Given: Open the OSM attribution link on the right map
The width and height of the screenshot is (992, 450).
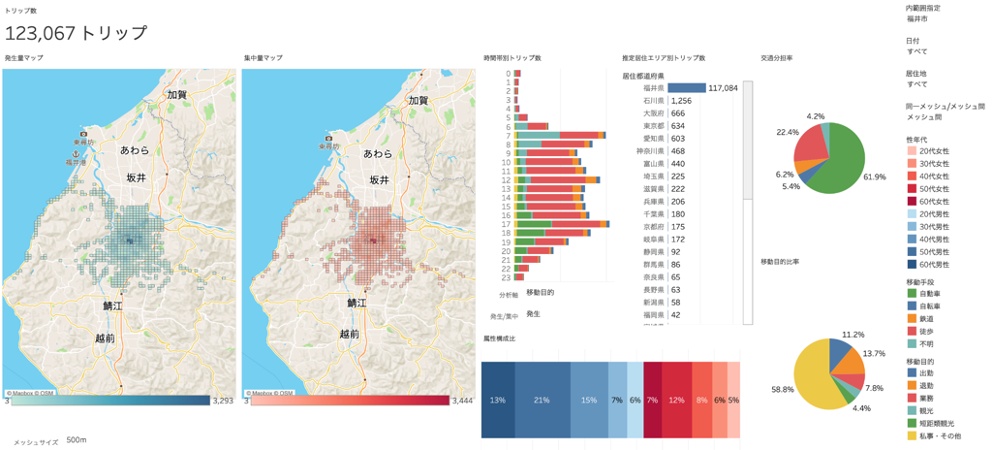Looking at the screenshot, I should [x=286, y=393].
